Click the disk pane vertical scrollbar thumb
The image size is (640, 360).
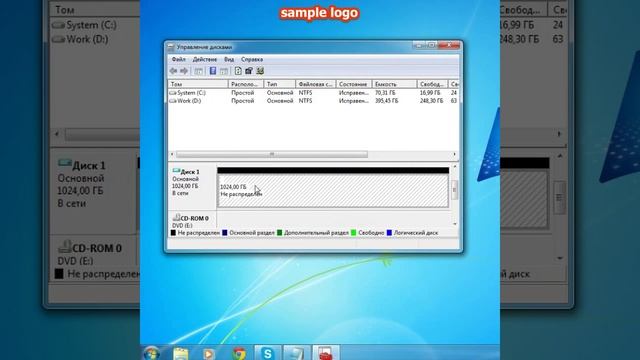(455, 190)
